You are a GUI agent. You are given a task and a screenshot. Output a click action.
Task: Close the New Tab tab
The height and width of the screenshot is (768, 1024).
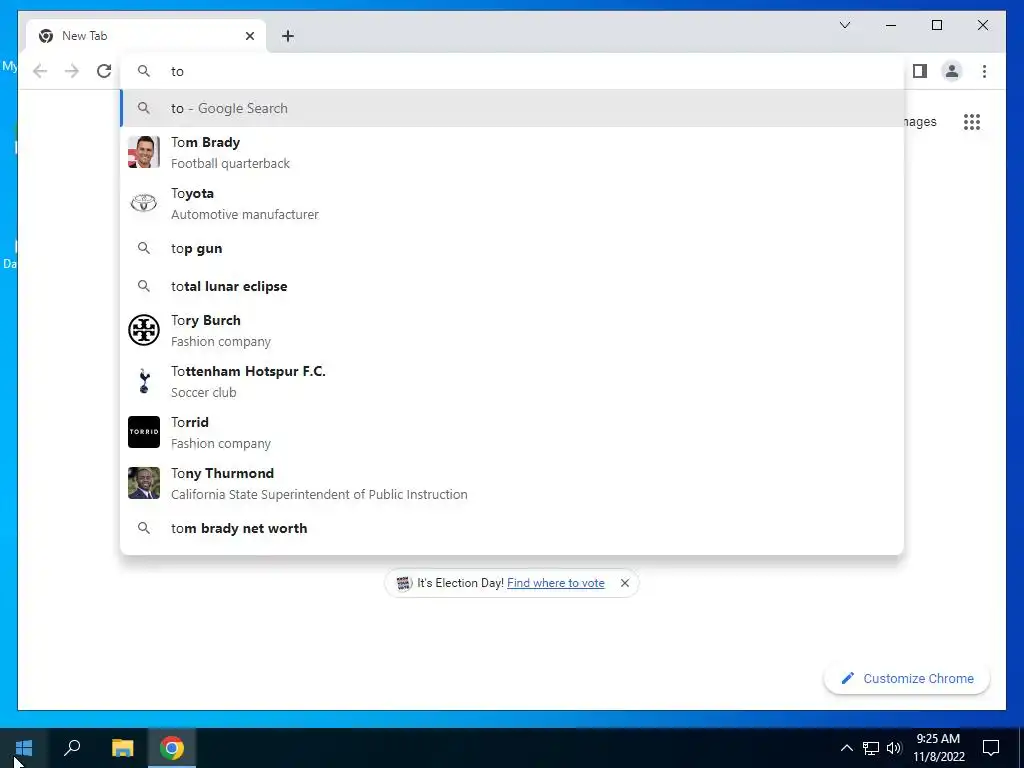(x=249, y=36)
